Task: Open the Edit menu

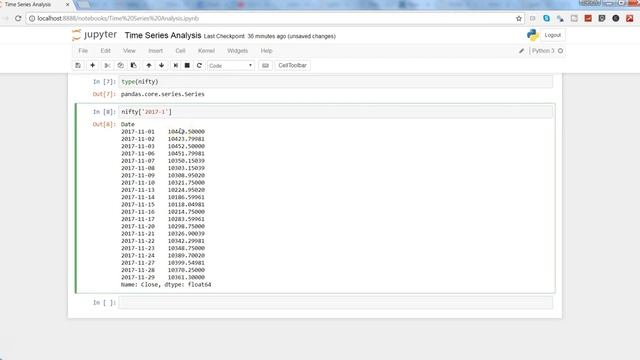Action: pos(105,51)
